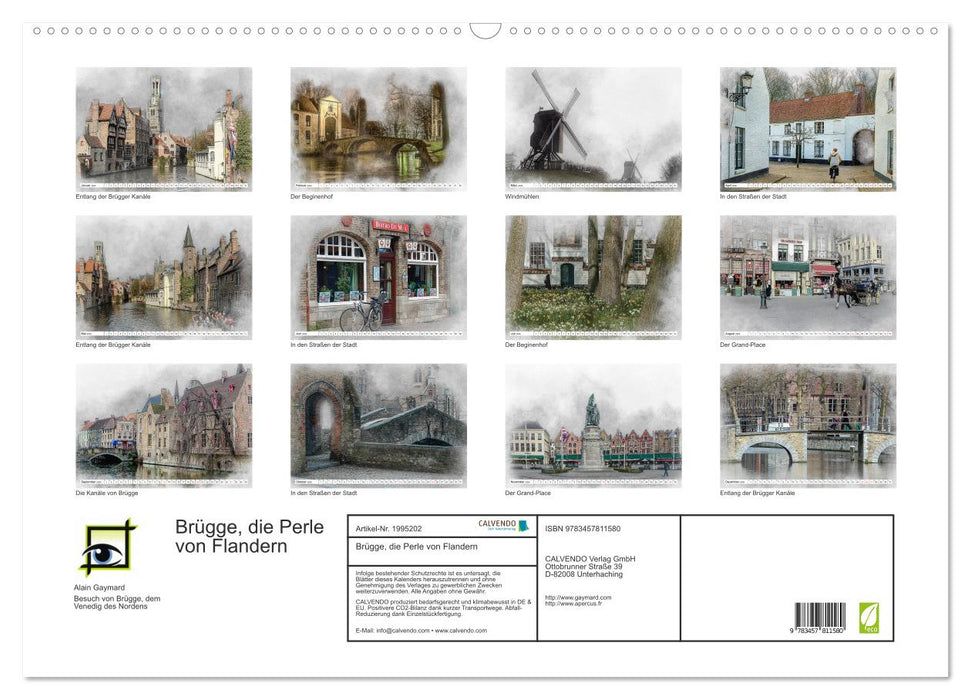Open the www.apercus.fr link
The height and width of the screenshot is (700, 971).
576,604
